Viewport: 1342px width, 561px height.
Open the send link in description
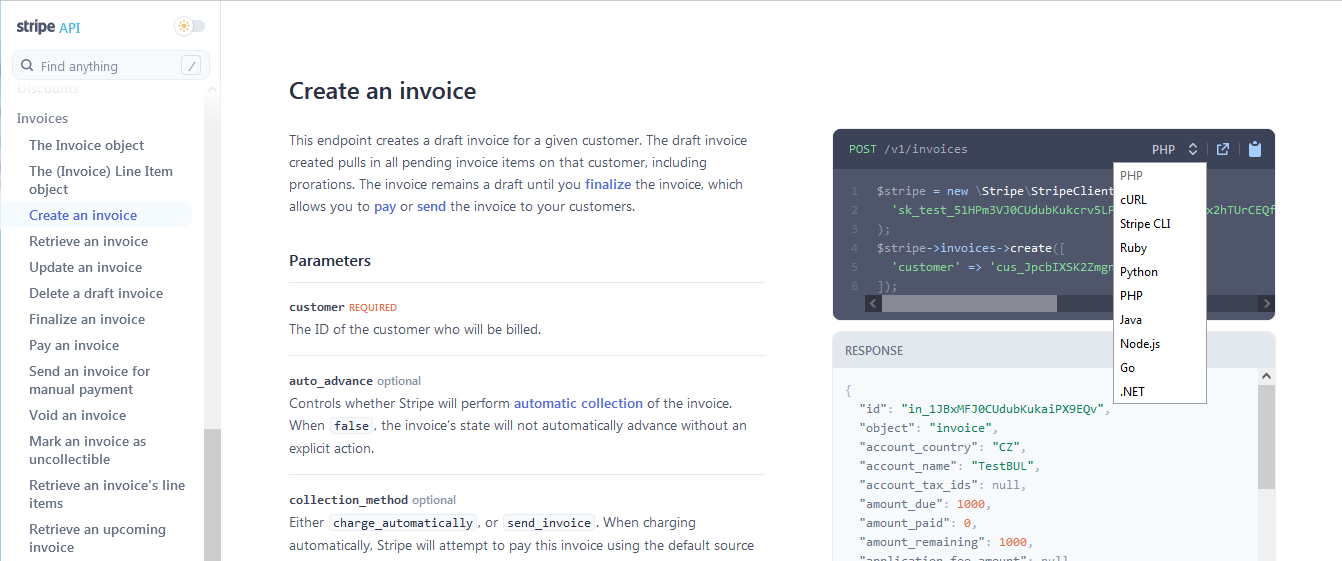(x=431, y=206)
